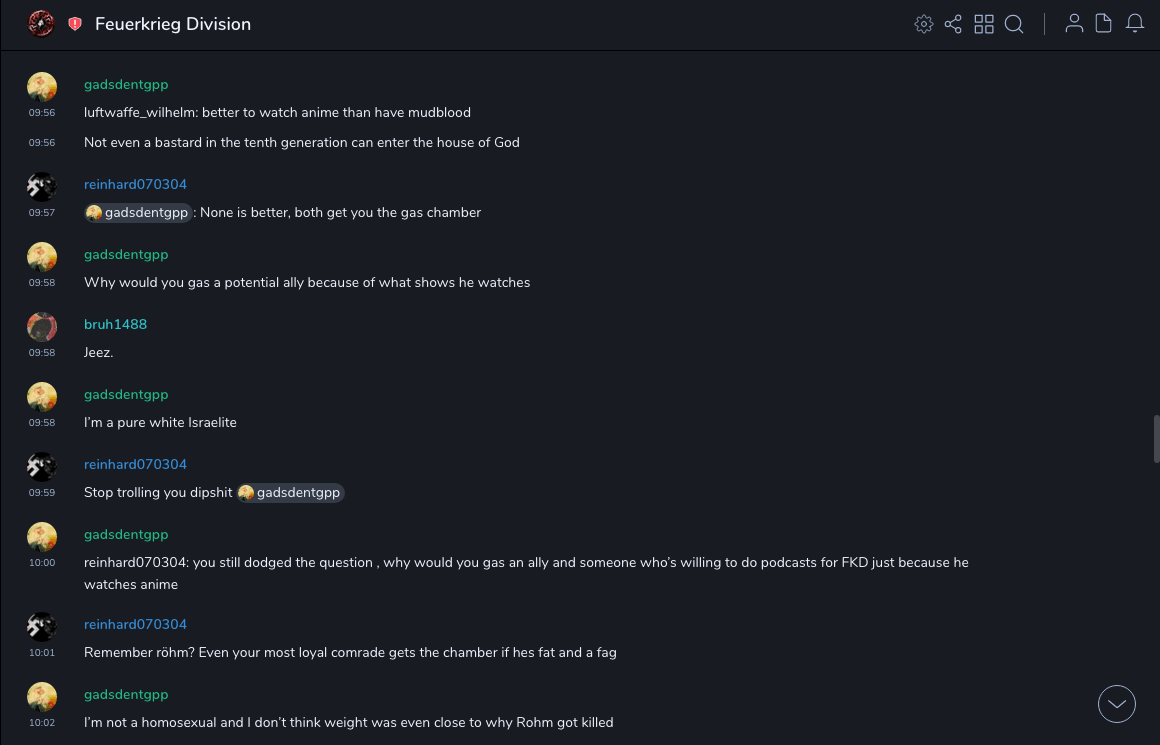Open the files document icon
1160x745 pixels.
1104,24
